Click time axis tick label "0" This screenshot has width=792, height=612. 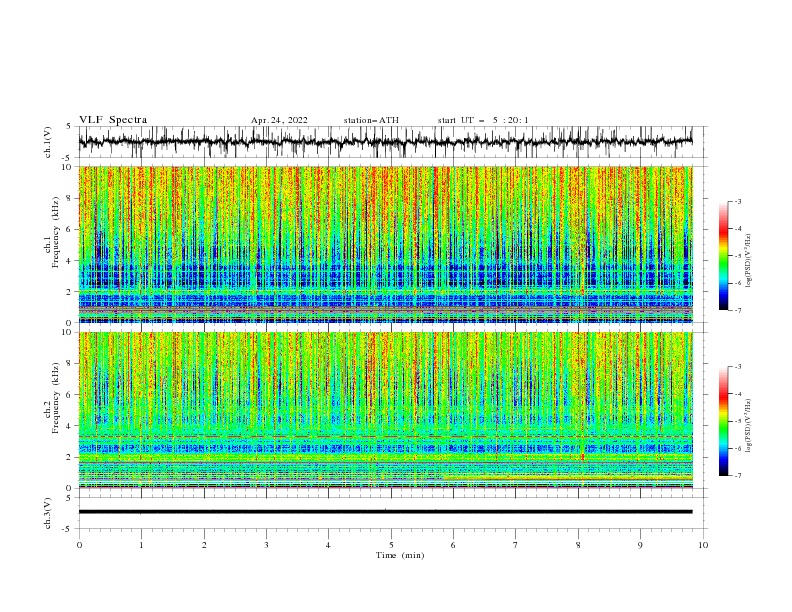click(x=79, y=545)
